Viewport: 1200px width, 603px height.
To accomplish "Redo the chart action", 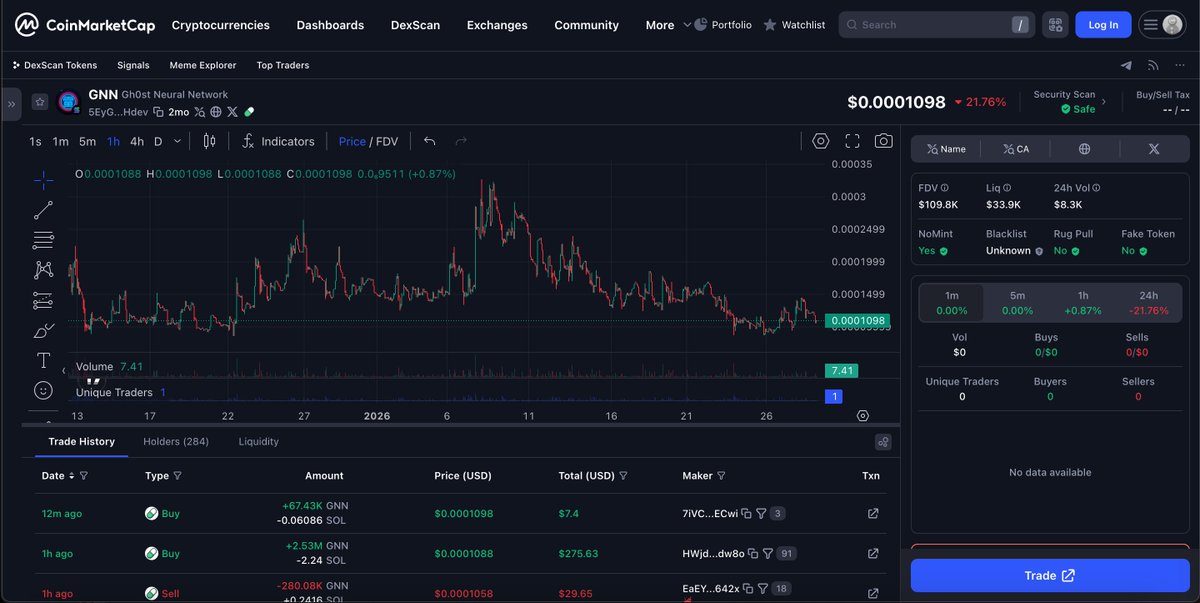I will pos(461,141).
